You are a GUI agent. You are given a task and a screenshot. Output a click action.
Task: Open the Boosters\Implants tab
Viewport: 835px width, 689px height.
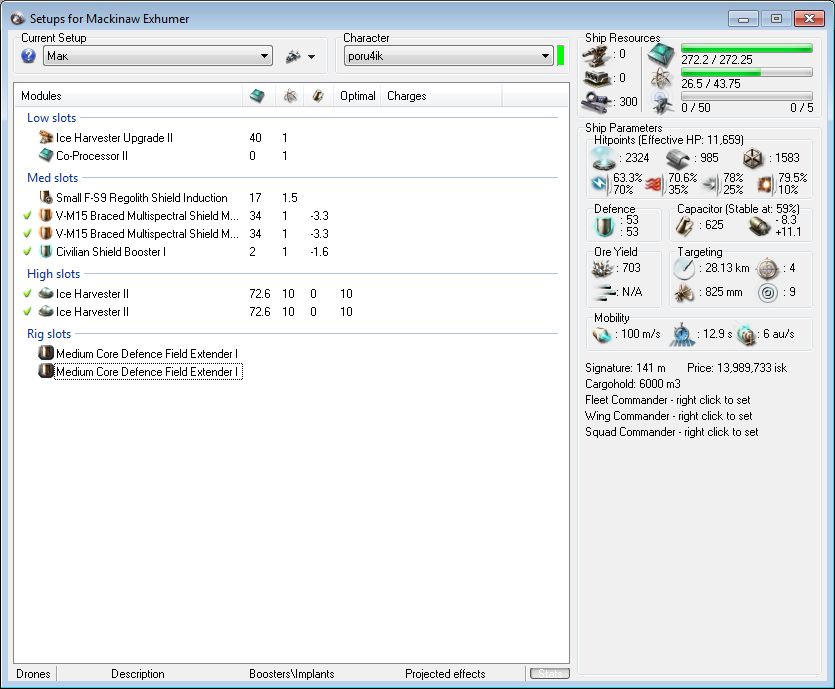(291, 674)
